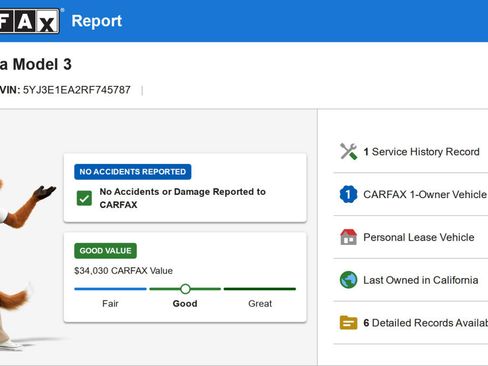Click the Report header title

pyautogui.click(x=97, y=21)
